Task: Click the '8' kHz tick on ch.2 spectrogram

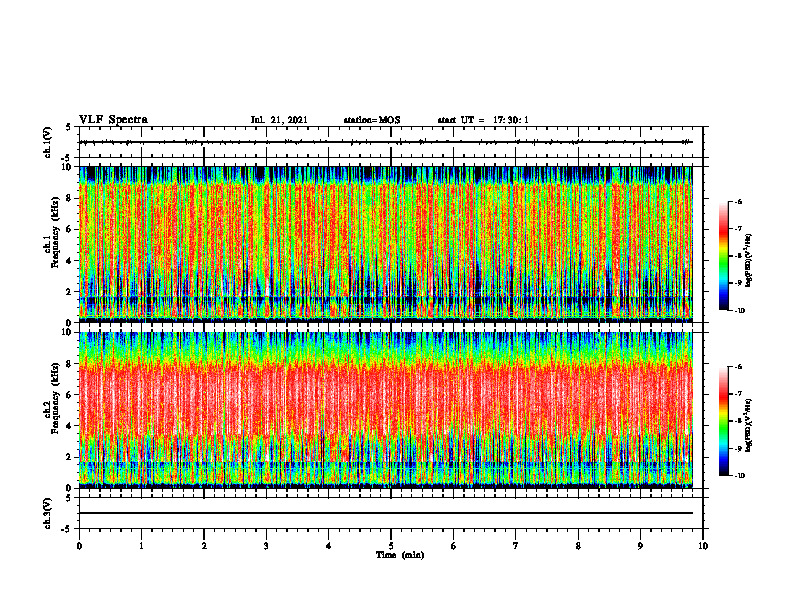Action: point(70,364)
